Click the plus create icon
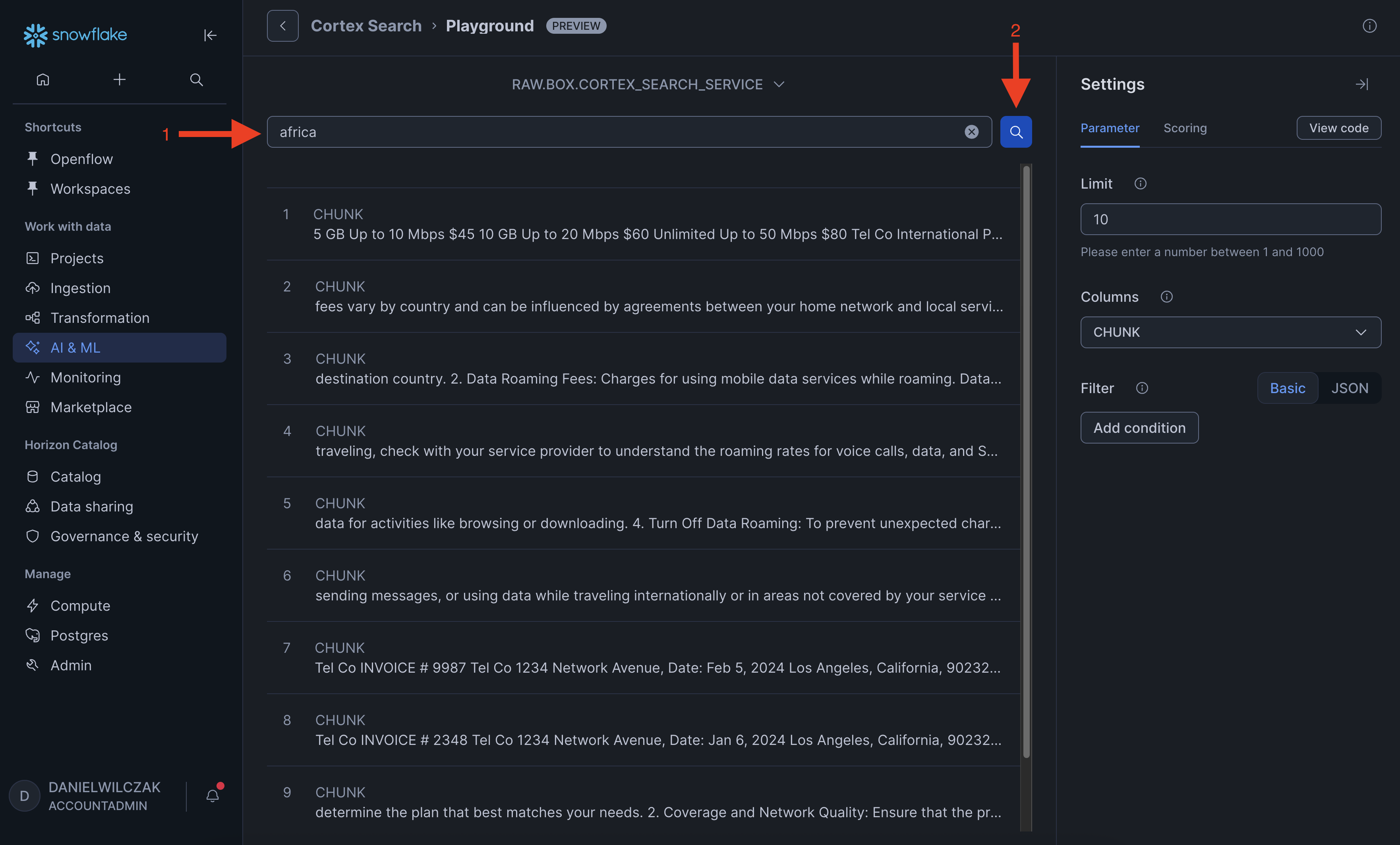Viewport: 1400px width, 845px height. pos(119,79)
